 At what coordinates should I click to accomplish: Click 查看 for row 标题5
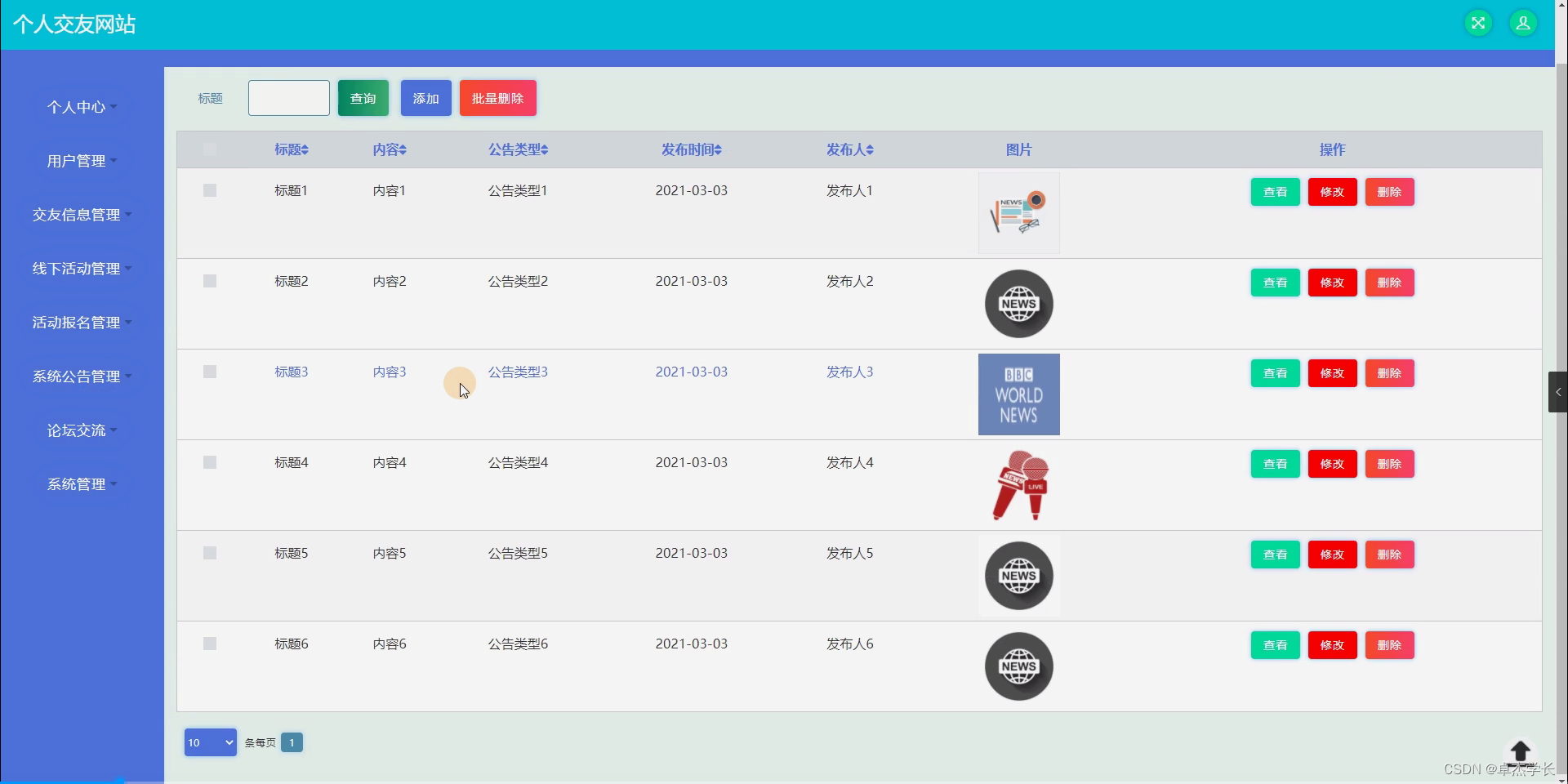coord(1276,555)
